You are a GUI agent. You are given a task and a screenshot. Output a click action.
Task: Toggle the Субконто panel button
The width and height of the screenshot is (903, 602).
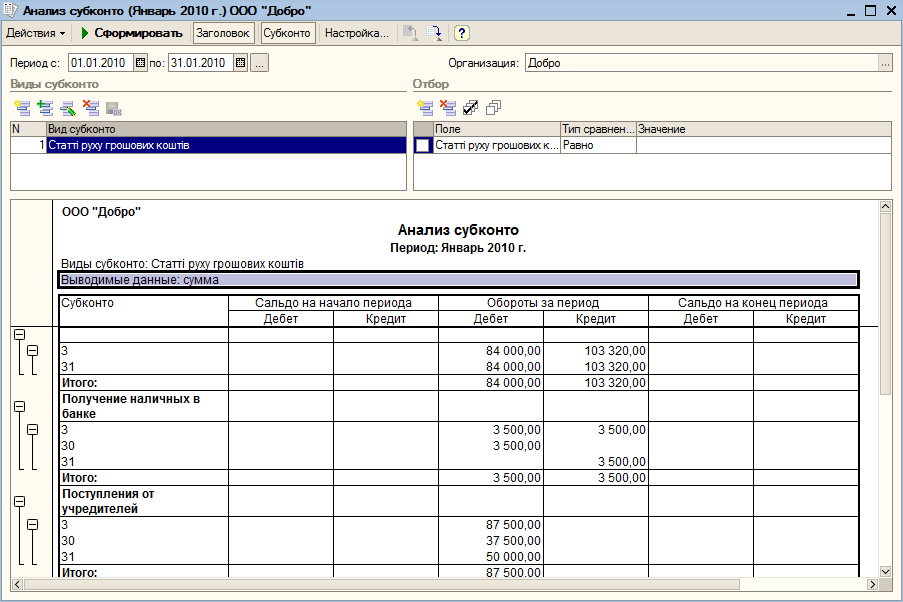point(287,33)
